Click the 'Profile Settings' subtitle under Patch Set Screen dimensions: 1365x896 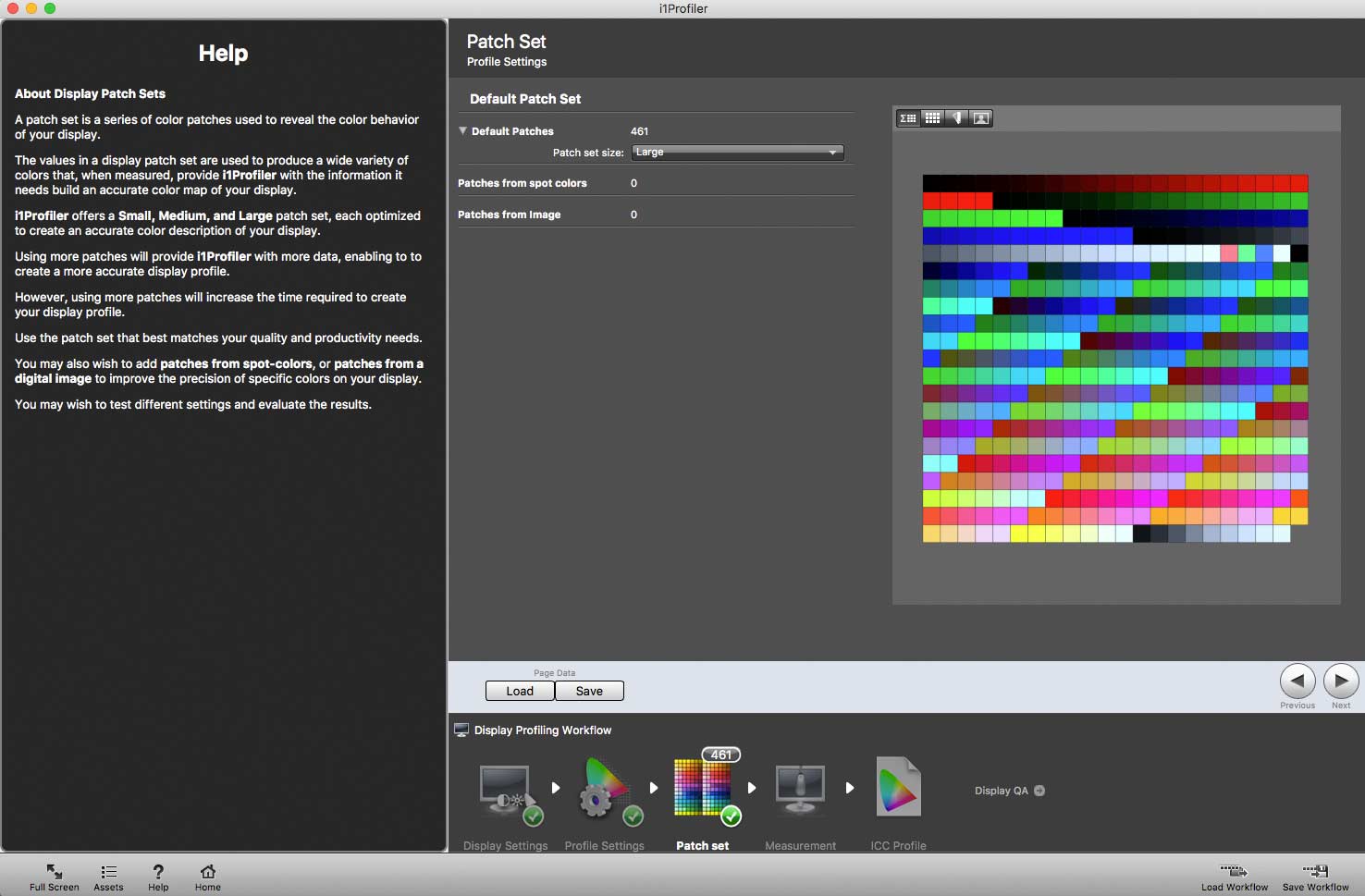tap(507, 62)
